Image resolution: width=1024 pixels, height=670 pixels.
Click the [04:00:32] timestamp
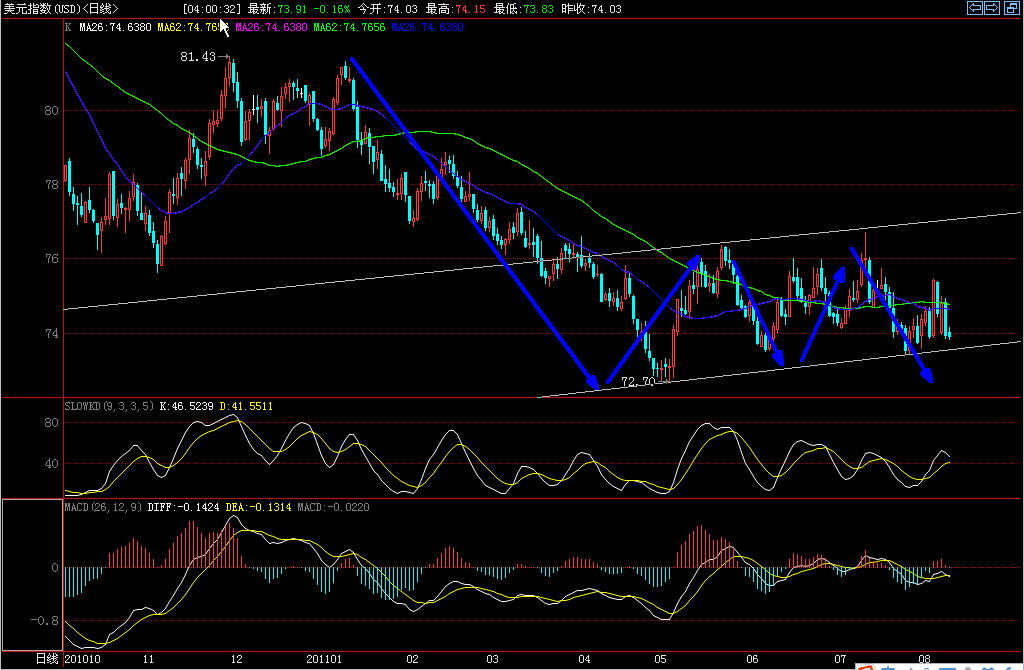click(212, 9)
